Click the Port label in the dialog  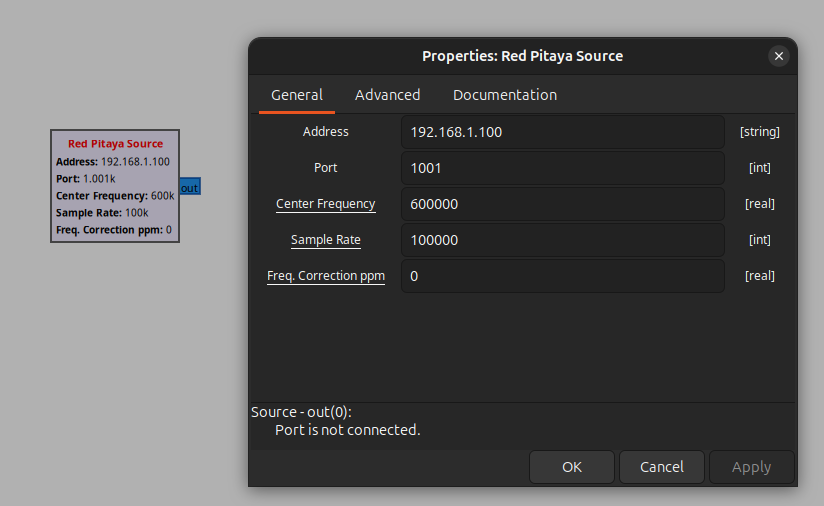click(325, 168)
